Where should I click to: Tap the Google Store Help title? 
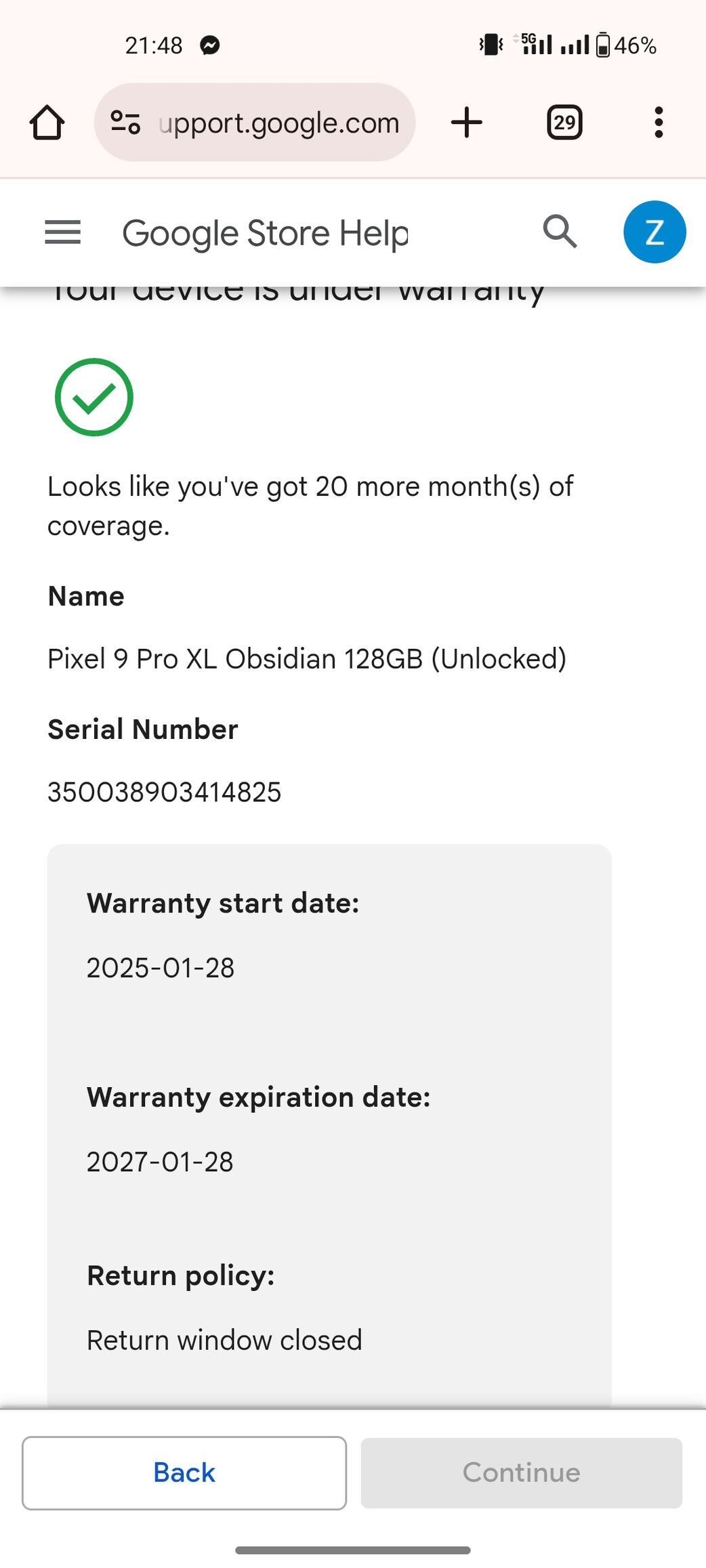coord(266,233)
